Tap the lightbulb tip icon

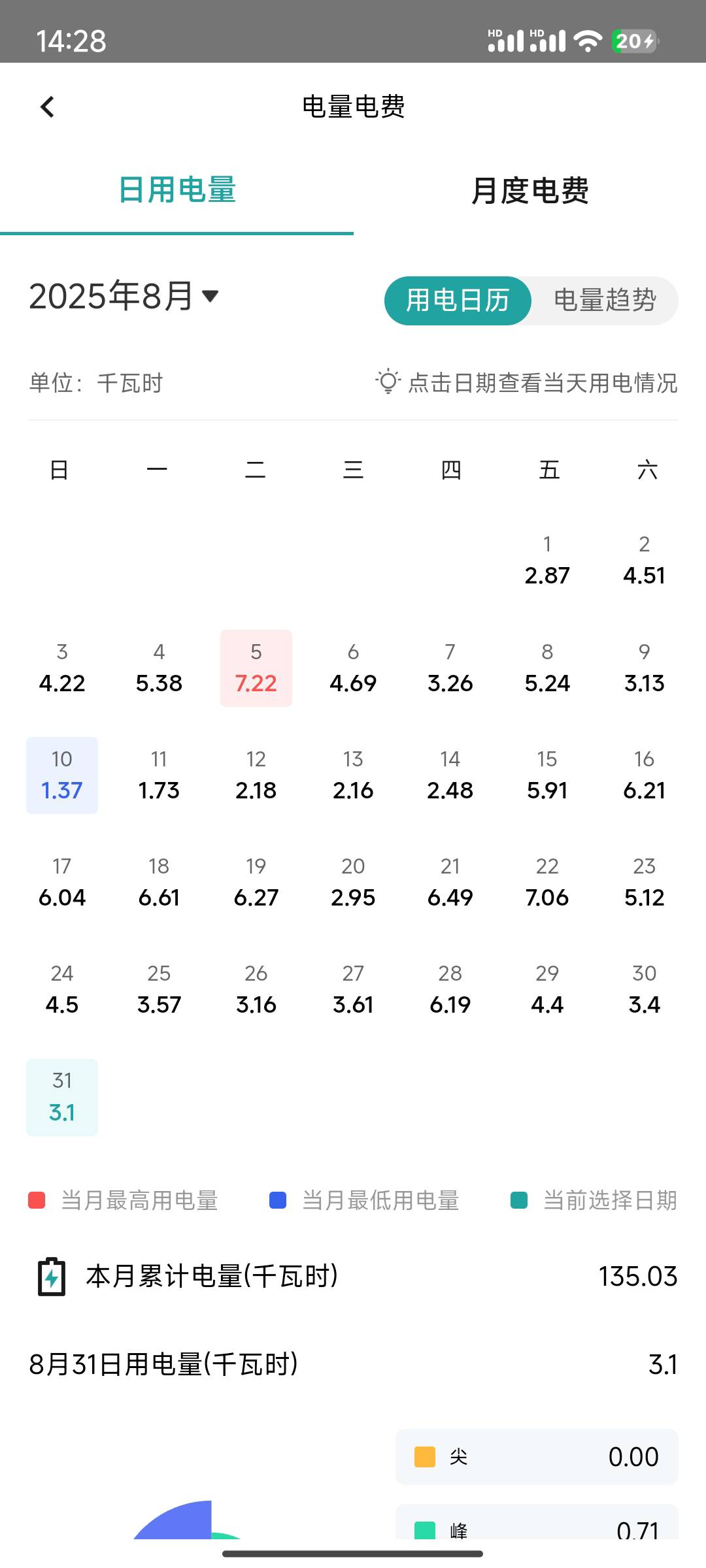point(388,382)
